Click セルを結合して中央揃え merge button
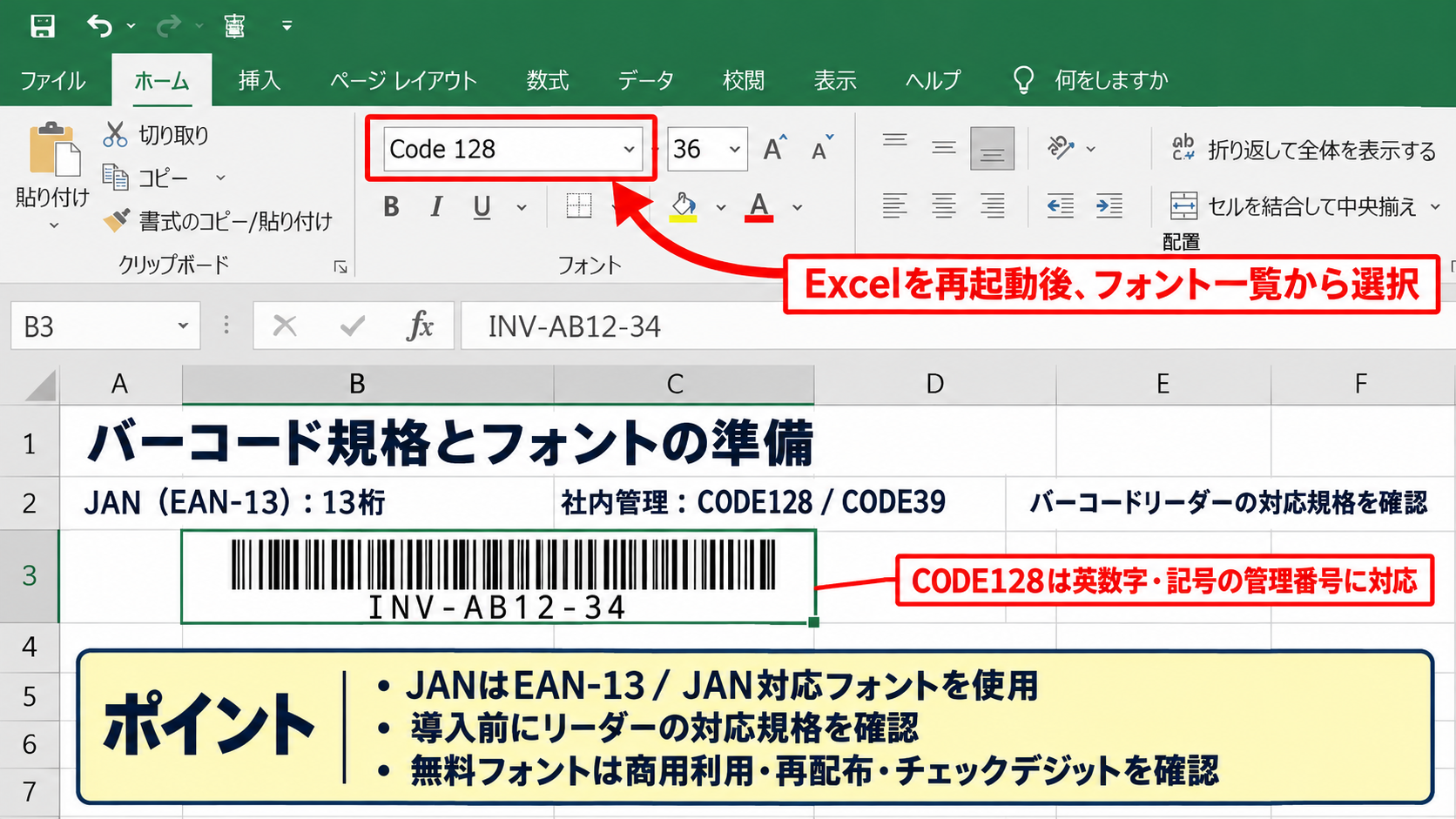Screen dimensions: 1456x819 [x=1292, y=206]
